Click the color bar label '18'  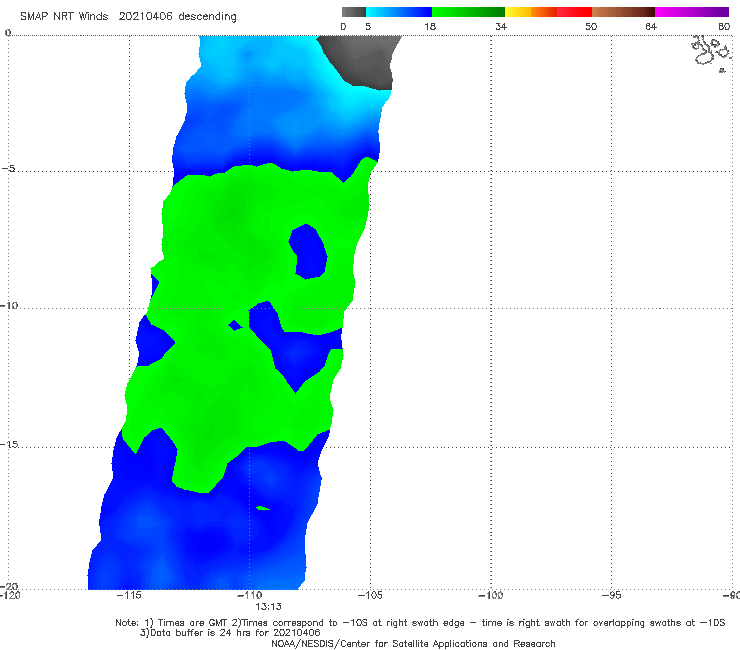point(430,26)
